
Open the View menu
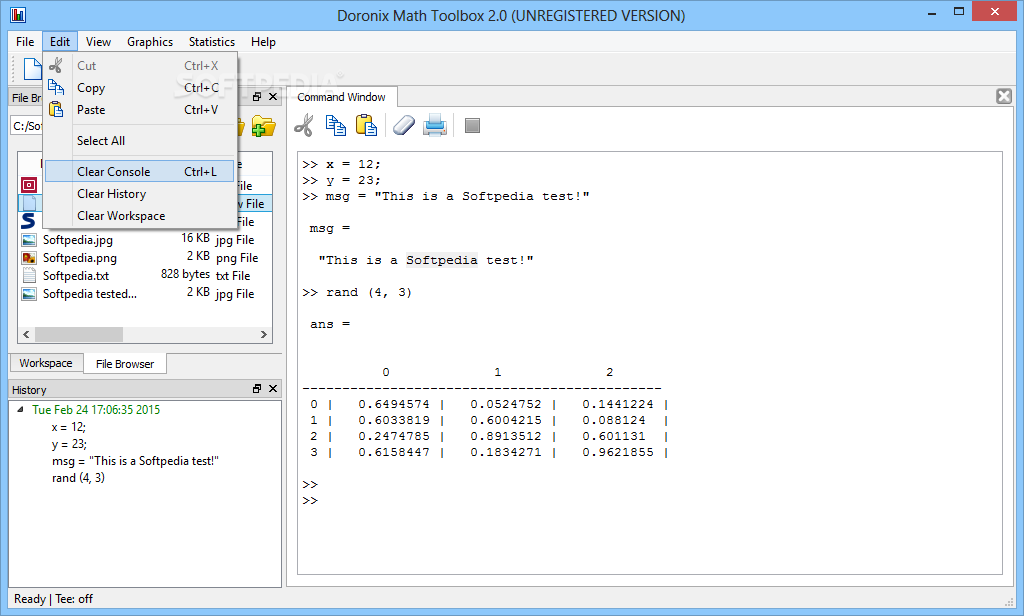[99, 42]
